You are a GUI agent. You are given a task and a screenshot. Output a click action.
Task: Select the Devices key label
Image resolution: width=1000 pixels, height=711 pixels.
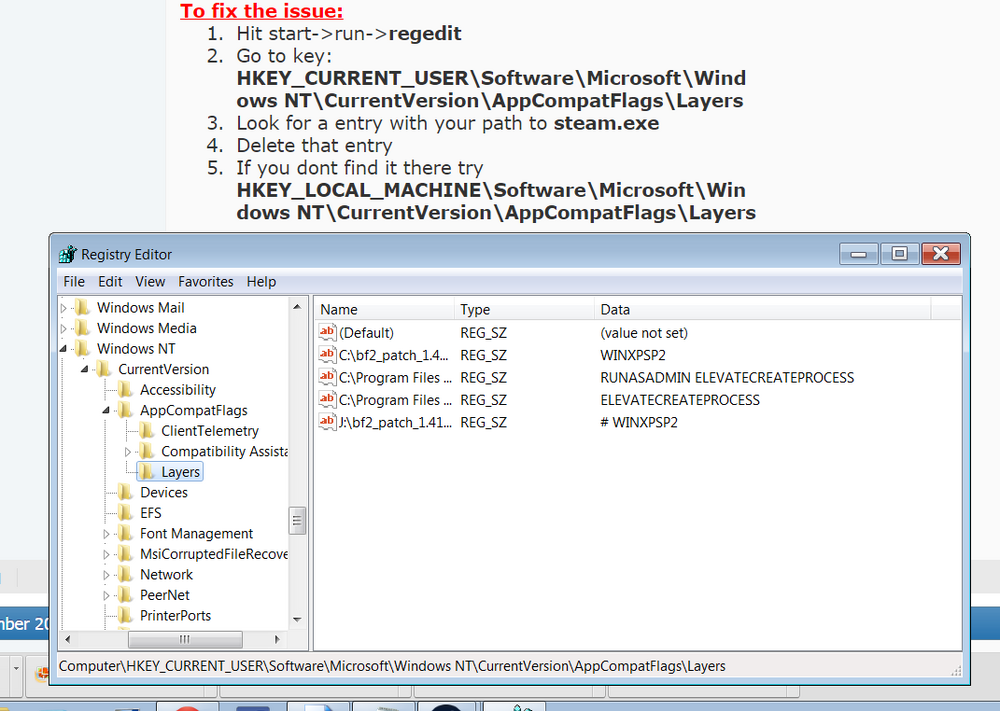164,492
